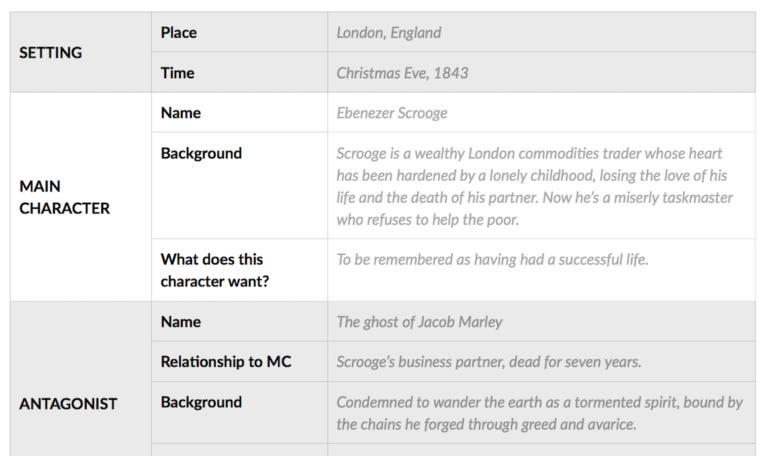Click the 'Condemned to wander the earth' text
Viewport: 768px width, 456px height.
(x=539, y=413)
